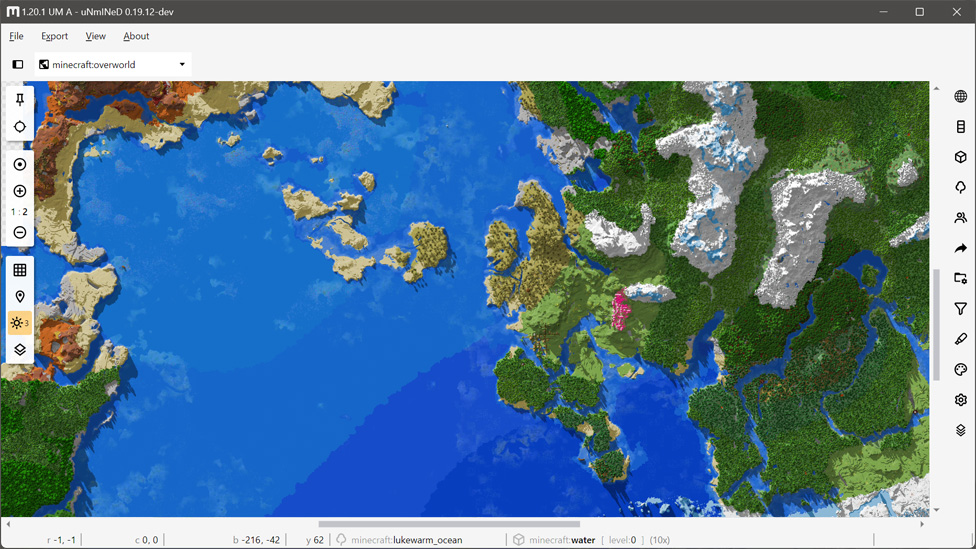Open the gear settings icon

coord(960,400)
